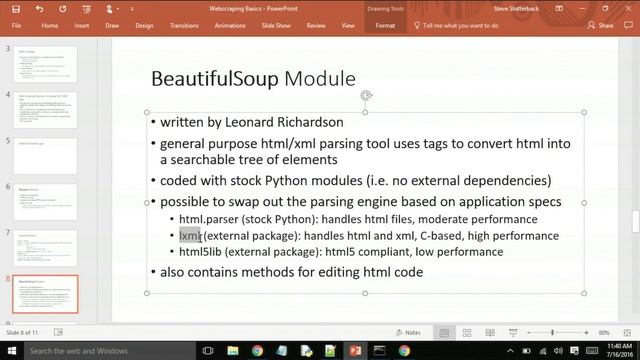Click the zoom slider handle
The height and width of the screenshot is (360, 640).
pyautogui.click(x=552, y=333)
